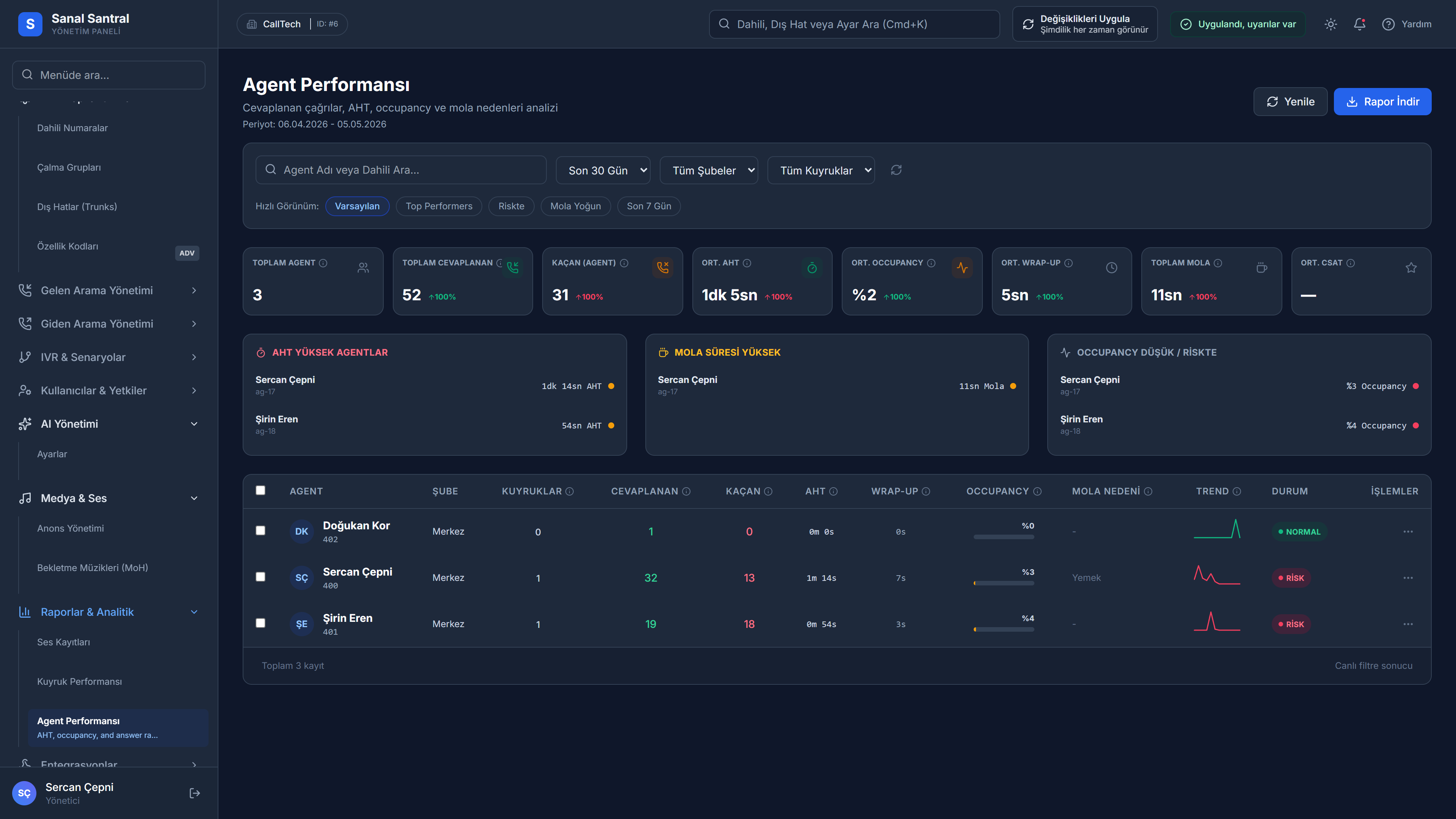The width and height of the screenshot is (1456, 819).
Task: Click the coffee cup icon in TOPLAM MOLA card
Action: pos(1261,268)
